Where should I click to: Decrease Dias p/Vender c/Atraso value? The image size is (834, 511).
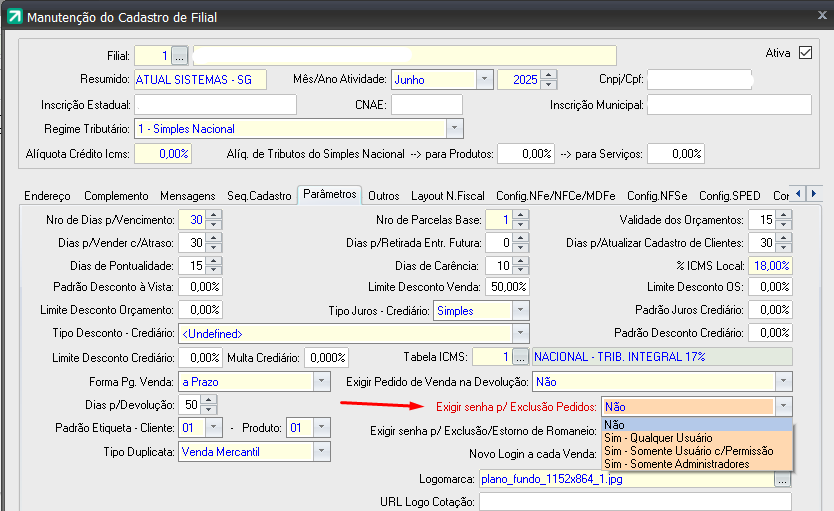(213, 247)
